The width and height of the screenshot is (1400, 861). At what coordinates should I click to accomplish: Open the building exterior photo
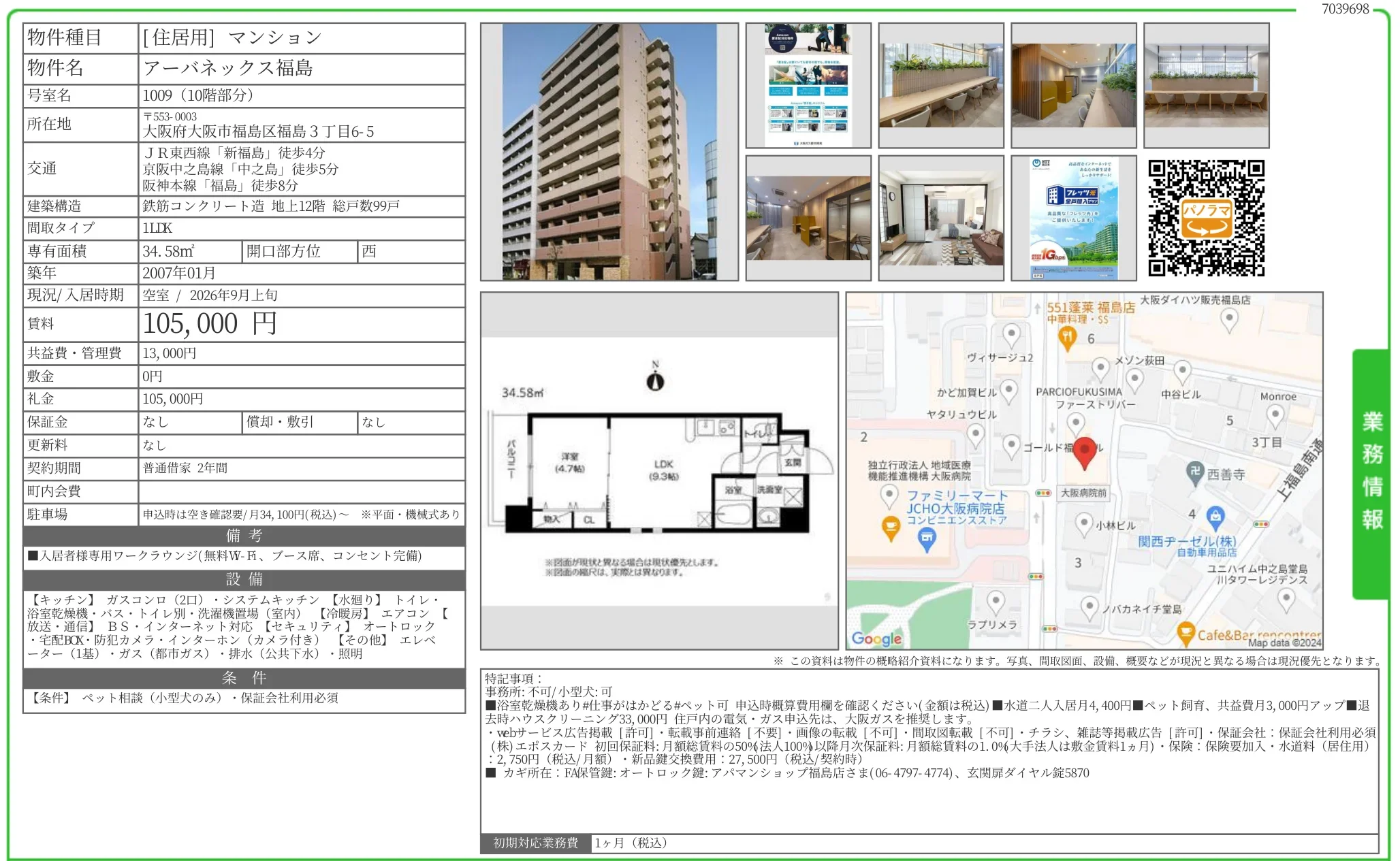(609, 152)
